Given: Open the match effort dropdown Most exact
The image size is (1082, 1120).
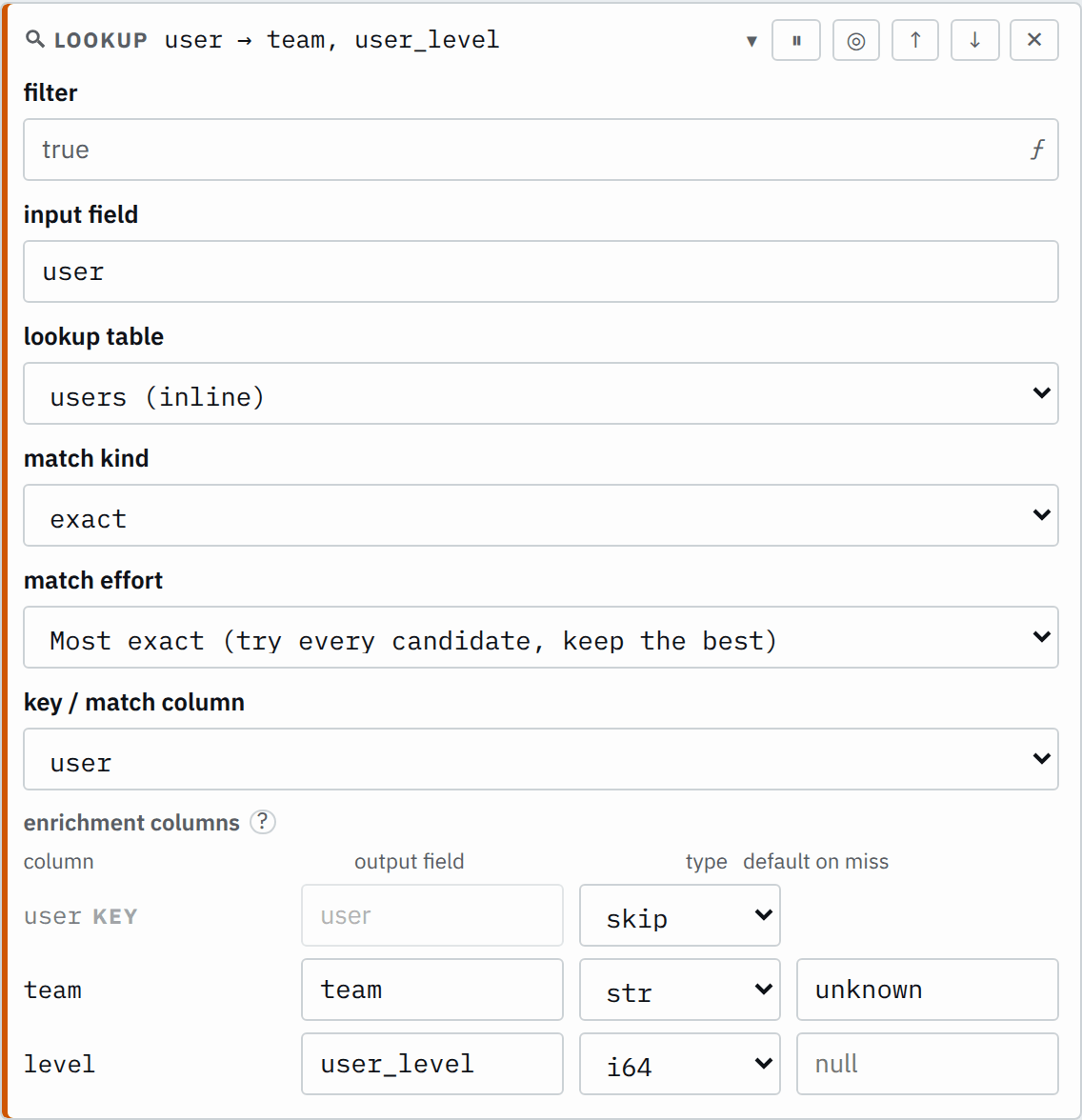Looking at the screenshot, I should pyautogui.click(x=541, y=637).
